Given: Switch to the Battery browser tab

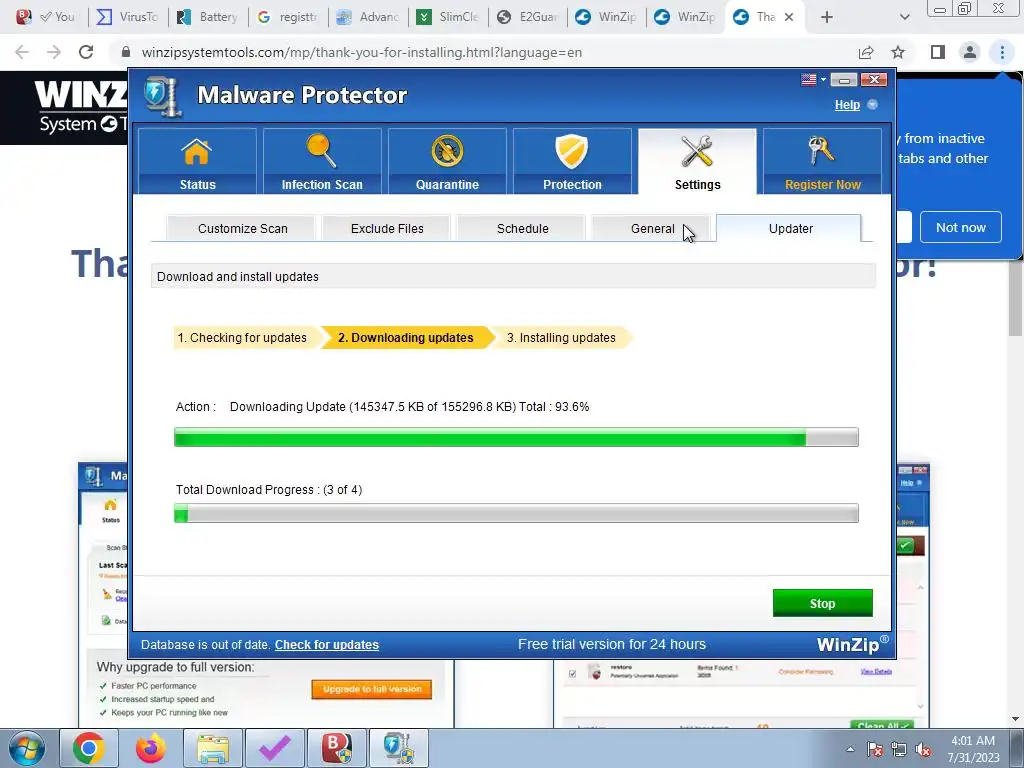Looking at the screenshot, I should point(208,17).
